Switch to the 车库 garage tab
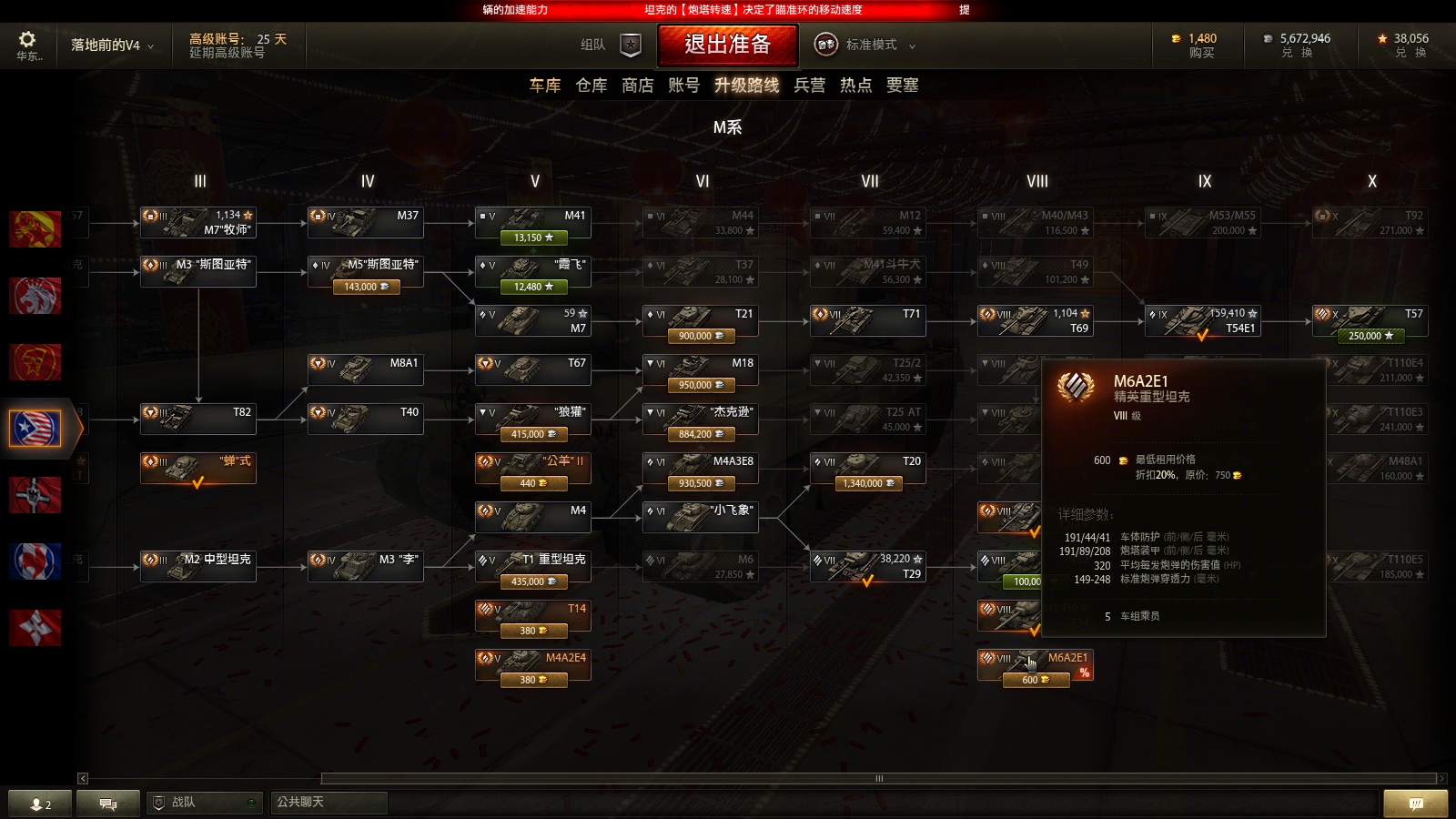 click(x=545, y=86)
